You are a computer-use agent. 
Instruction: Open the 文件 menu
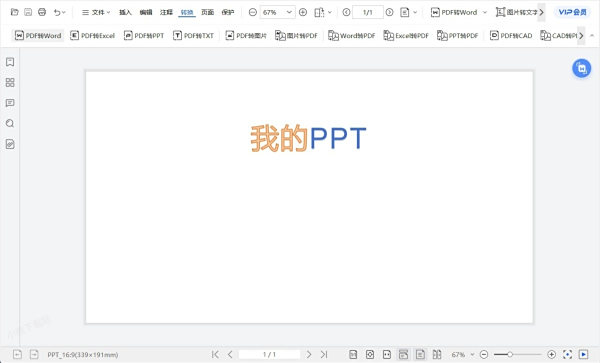tap(96, 12)
